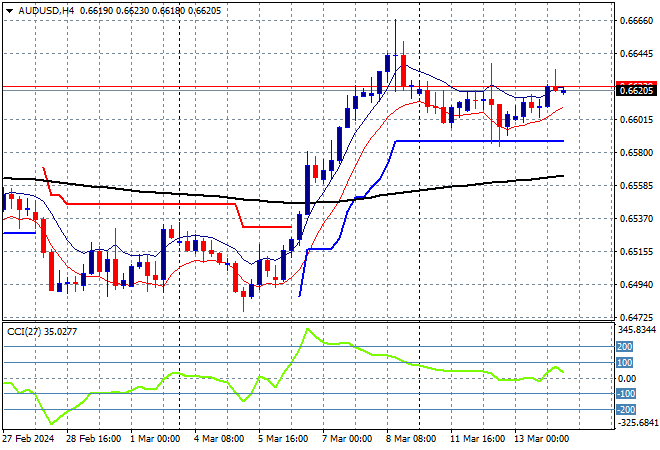Select the green CCI oscillator line peak
This screenshot has height=450, width=660.
306,329
